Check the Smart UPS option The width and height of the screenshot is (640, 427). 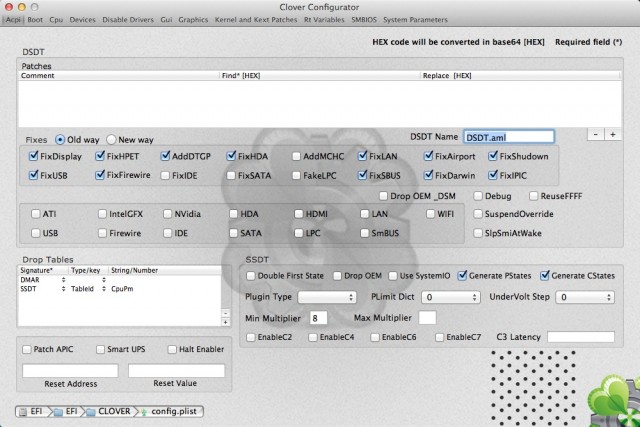(100, 349)
